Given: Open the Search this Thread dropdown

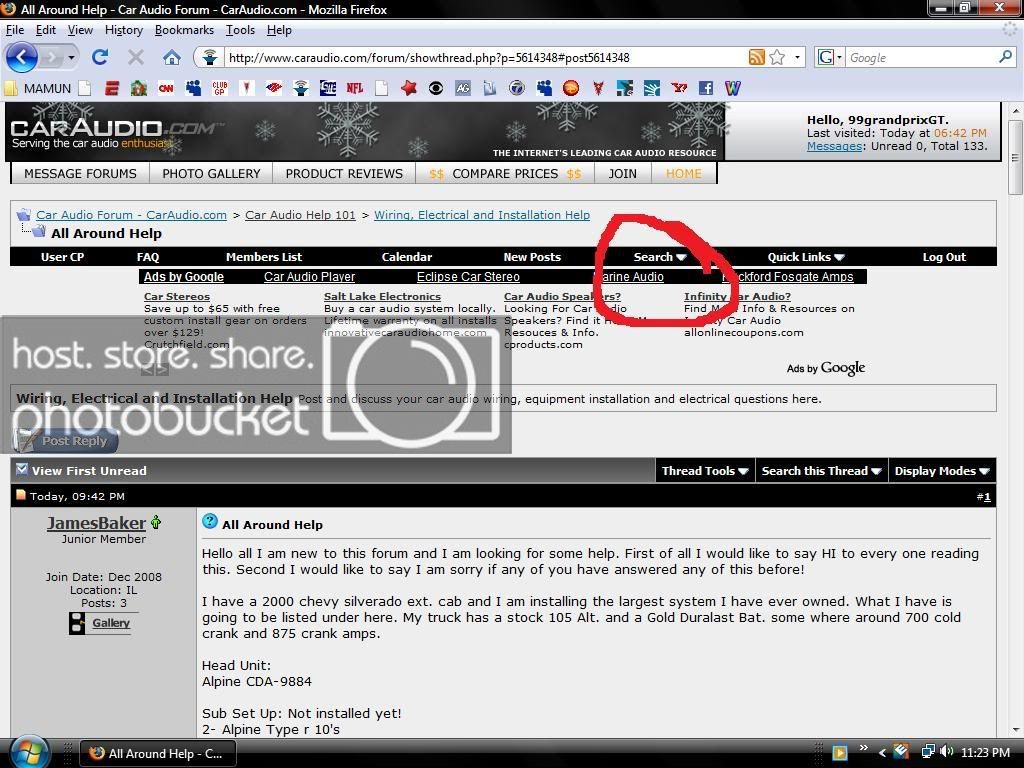Looking at the screenshot, I should (x=822, y=471).
